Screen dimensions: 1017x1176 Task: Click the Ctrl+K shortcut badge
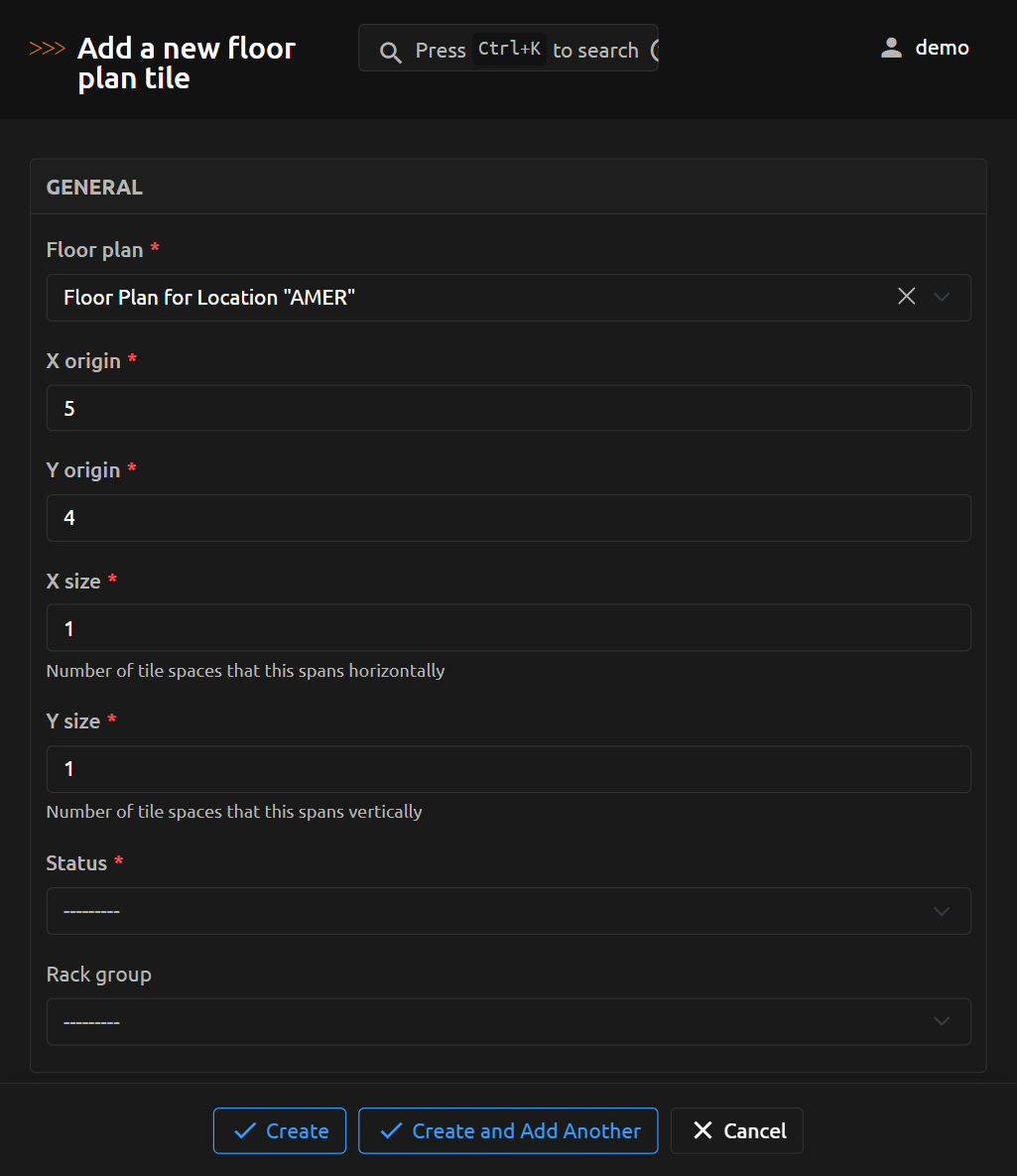point(509,50)
